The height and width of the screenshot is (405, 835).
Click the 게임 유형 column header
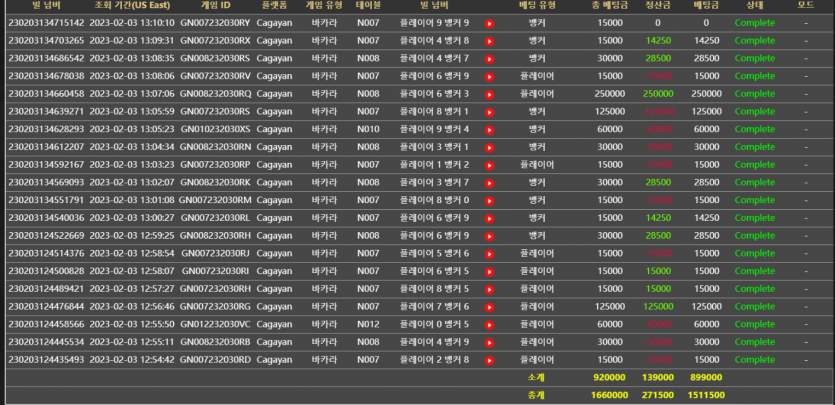pos(324,5)
